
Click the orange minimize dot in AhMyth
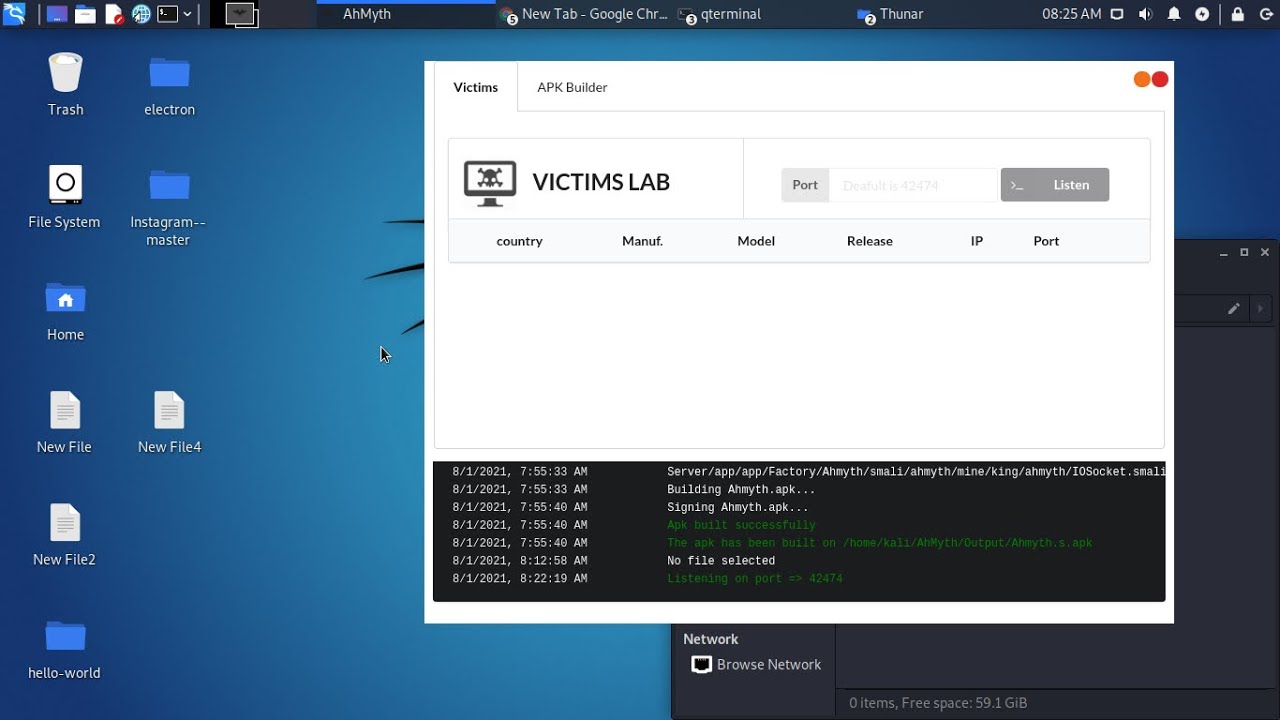tap(1142, 79)
